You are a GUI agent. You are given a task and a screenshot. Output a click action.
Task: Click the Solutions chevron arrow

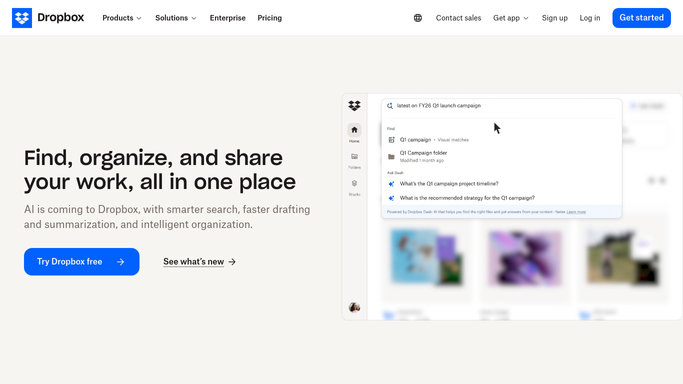tap(194, 18)
